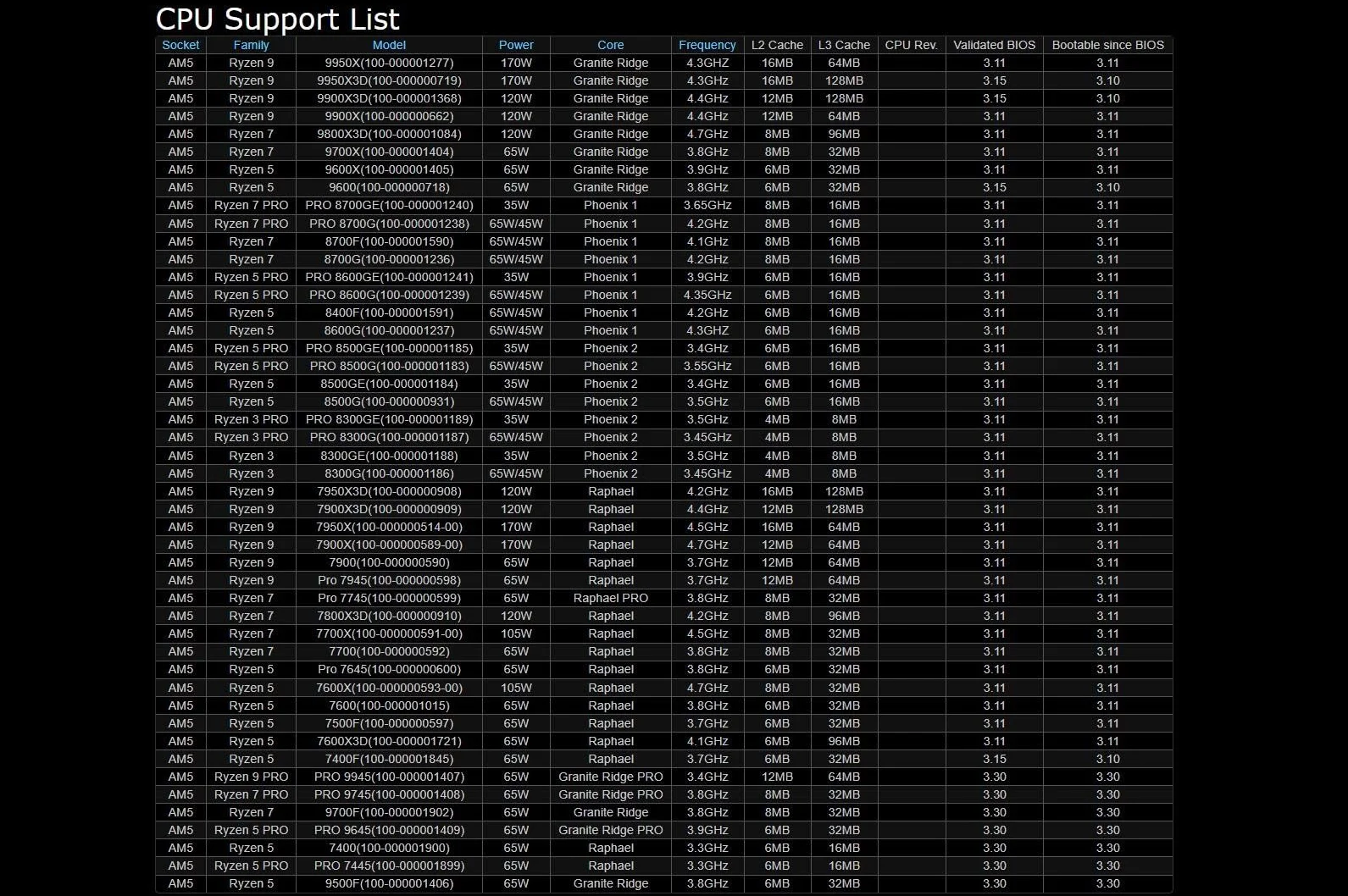The width and height of the screenshot is (1348, 896).
Task: Click the Bootable since BIOS column header
Action: (x=1107, y=45)
